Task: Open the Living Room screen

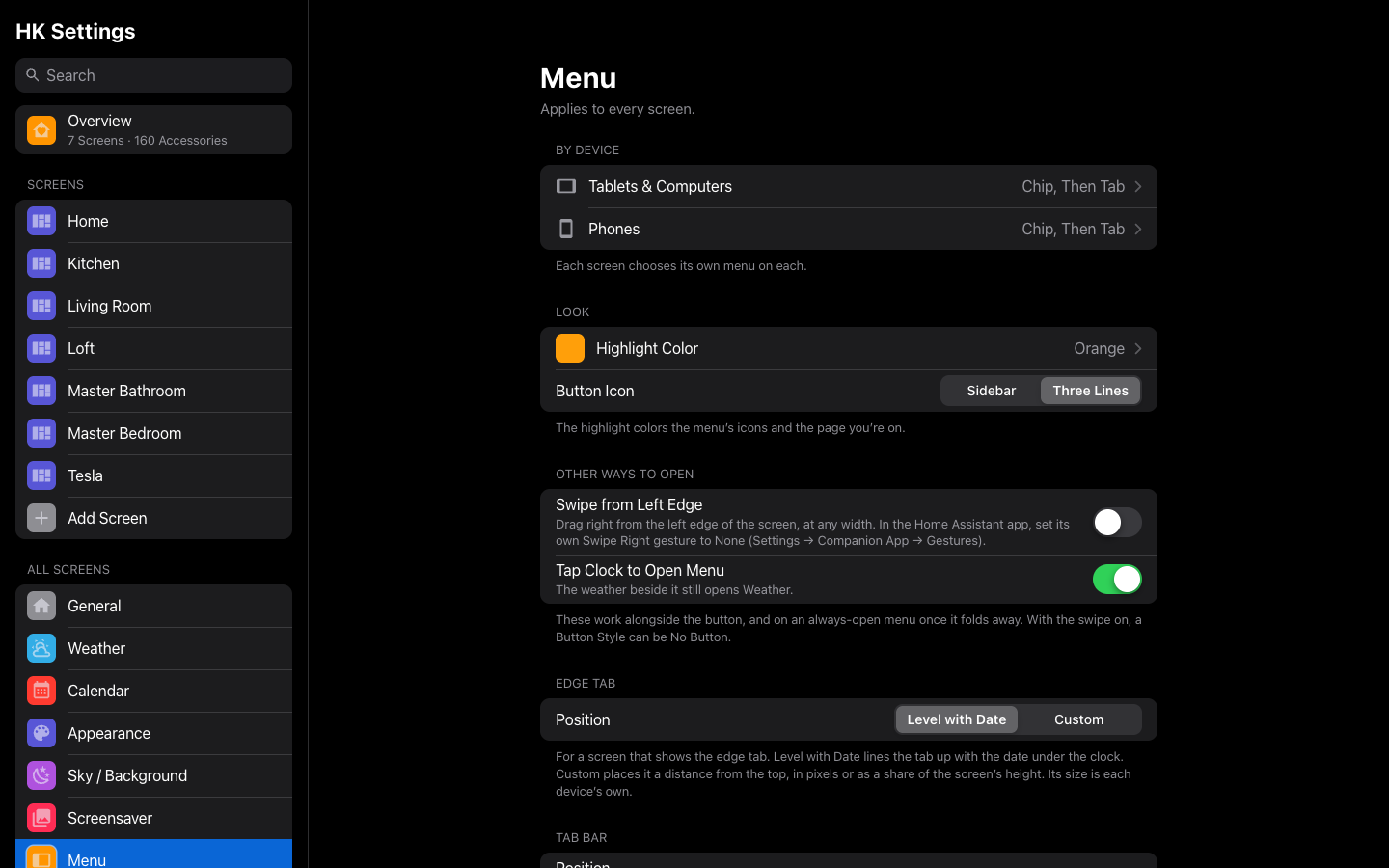Action: point(153,306)
